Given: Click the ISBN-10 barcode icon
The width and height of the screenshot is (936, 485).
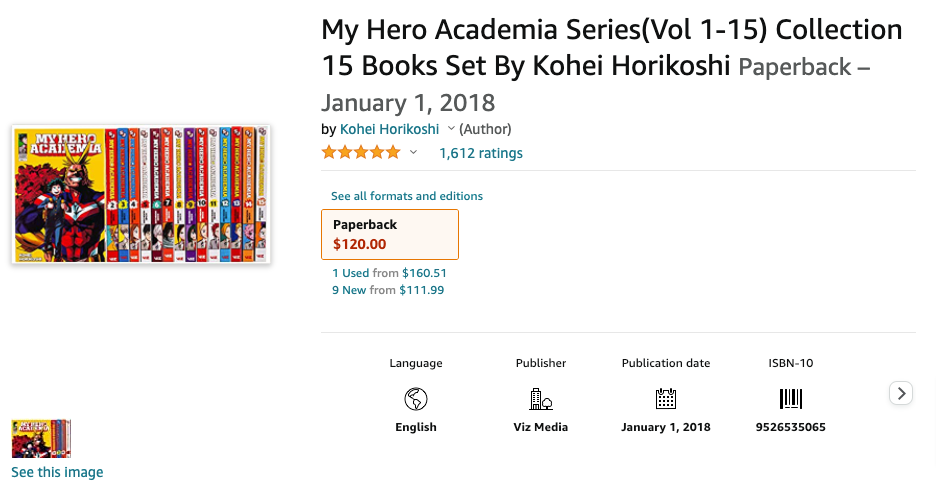Looking at the screenshot, I should click(791, 399).
